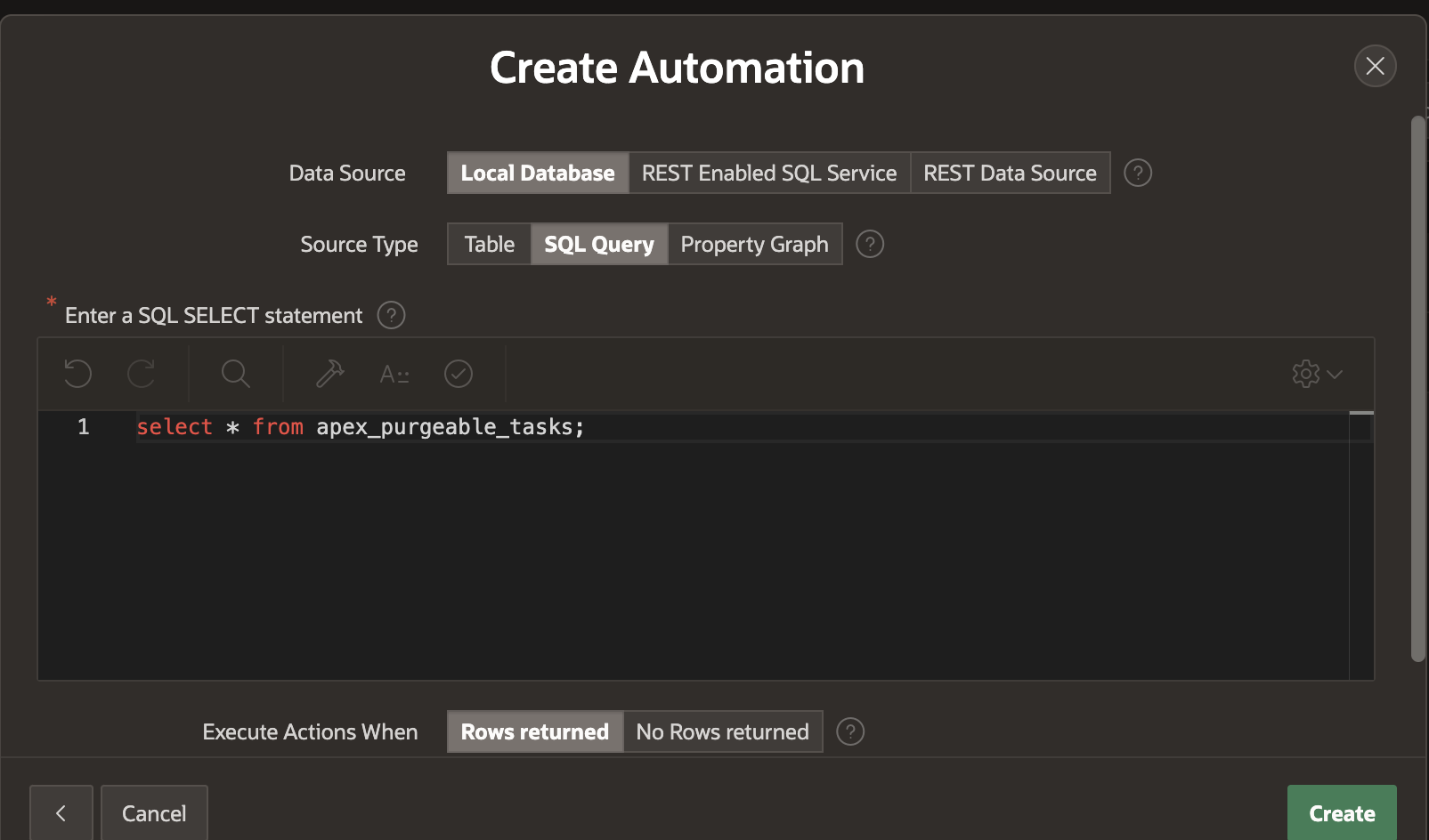Viewport: 1429px width, 840px height.
Task: Click into the SQL code editor line
Action: (712, 427)
